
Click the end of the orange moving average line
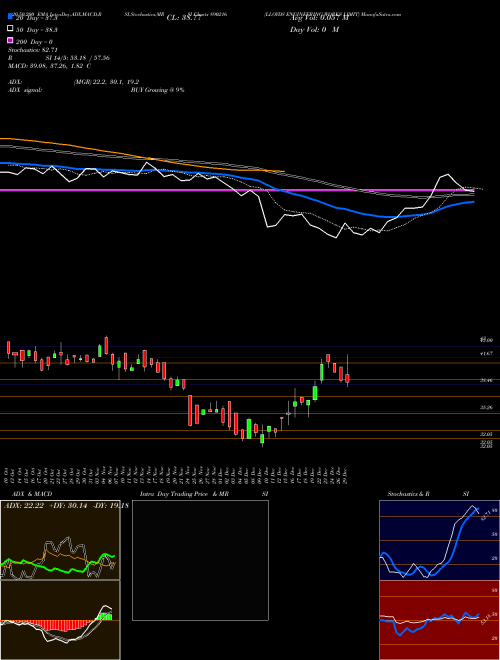point(283,171)
